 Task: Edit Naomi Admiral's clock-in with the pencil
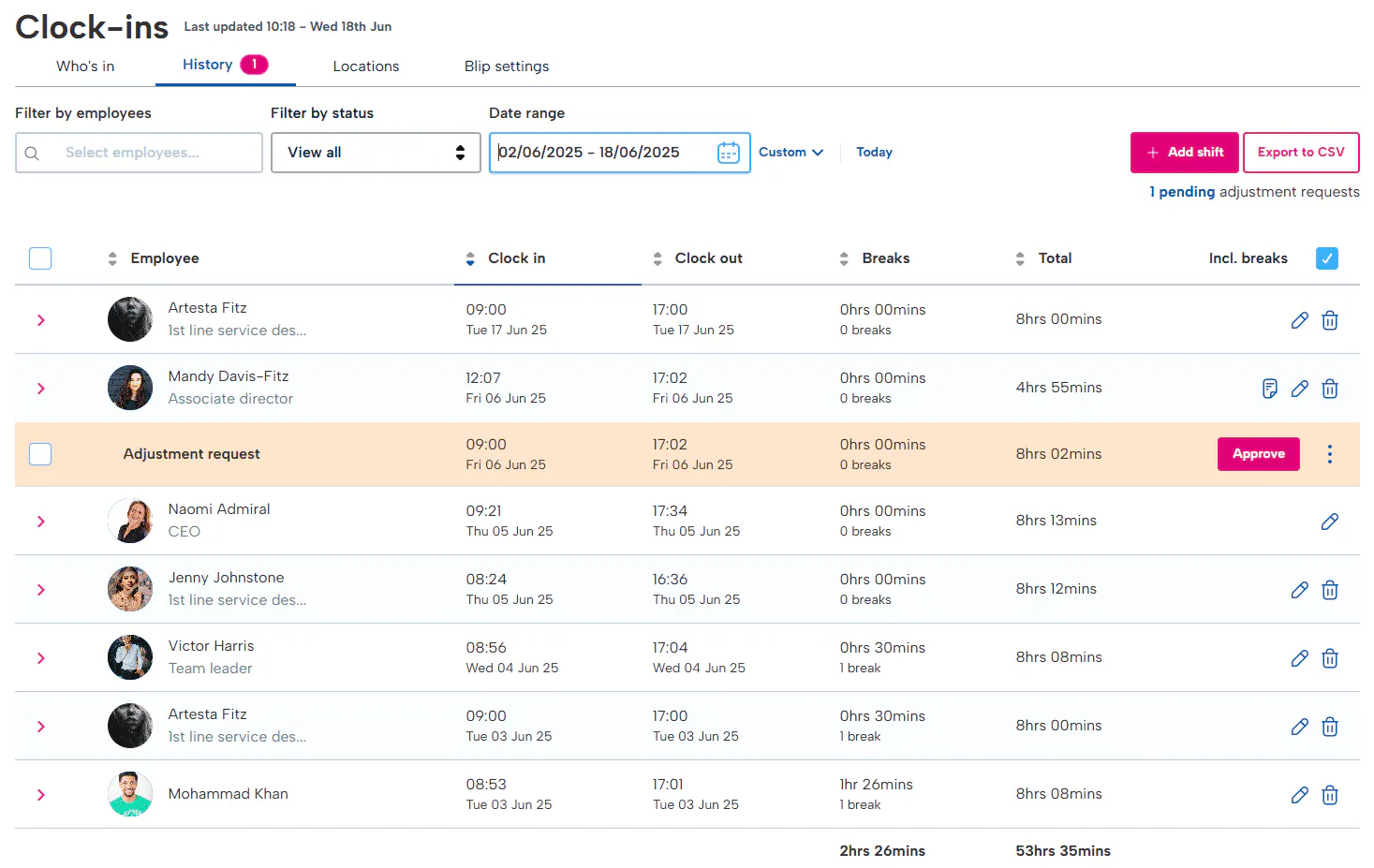pyautogui.click(x=1329, y=522)
